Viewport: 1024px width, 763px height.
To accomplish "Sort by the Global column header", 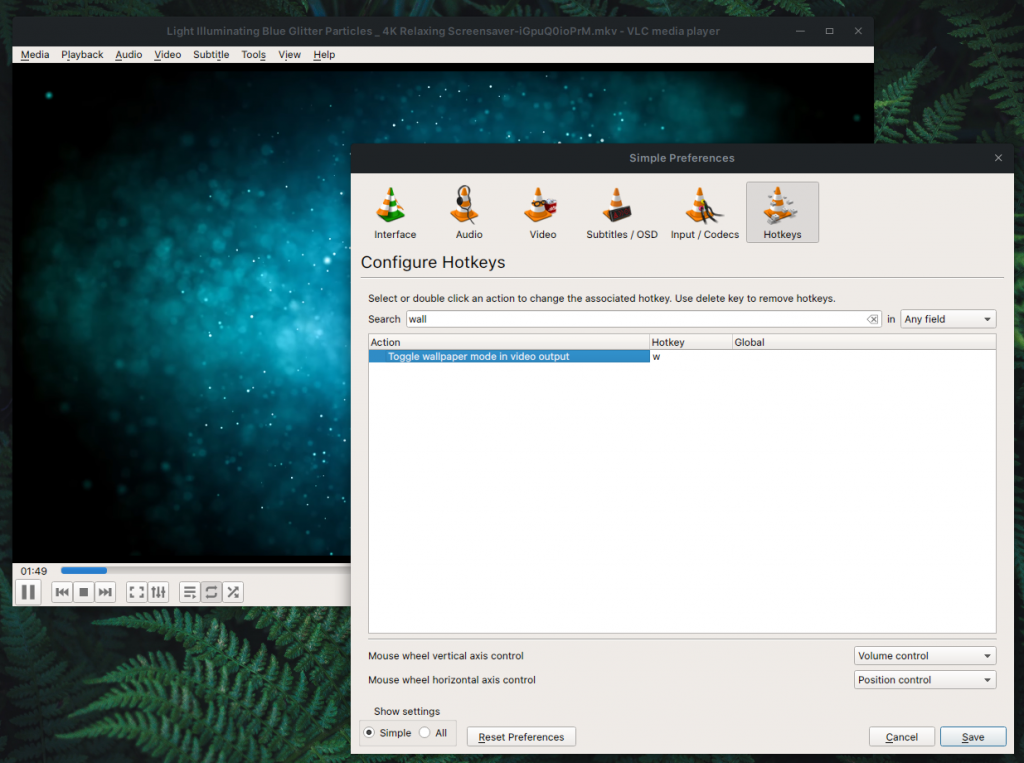I will [x=863, y=342].
